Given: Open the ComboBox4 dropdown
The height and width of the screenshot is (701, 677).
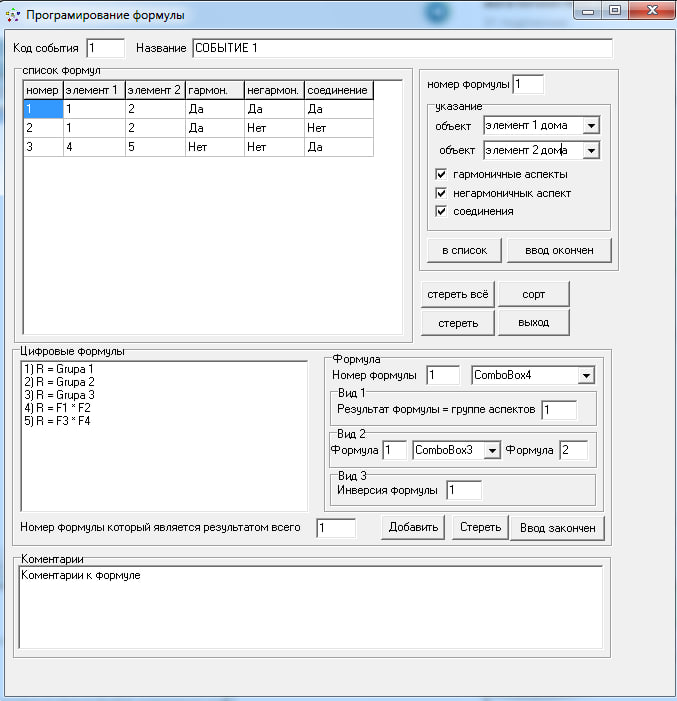Looking at the screenshot, I should click(x=586, y=375).
